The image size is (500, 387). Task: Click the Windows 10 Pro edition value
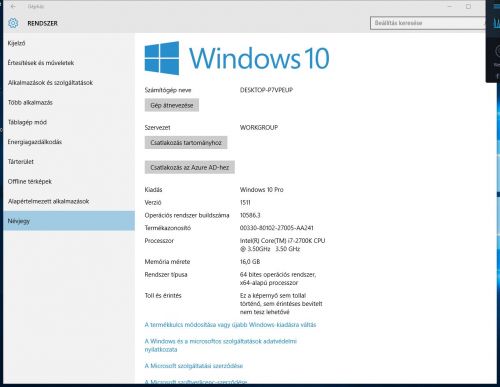coord(262,189)
